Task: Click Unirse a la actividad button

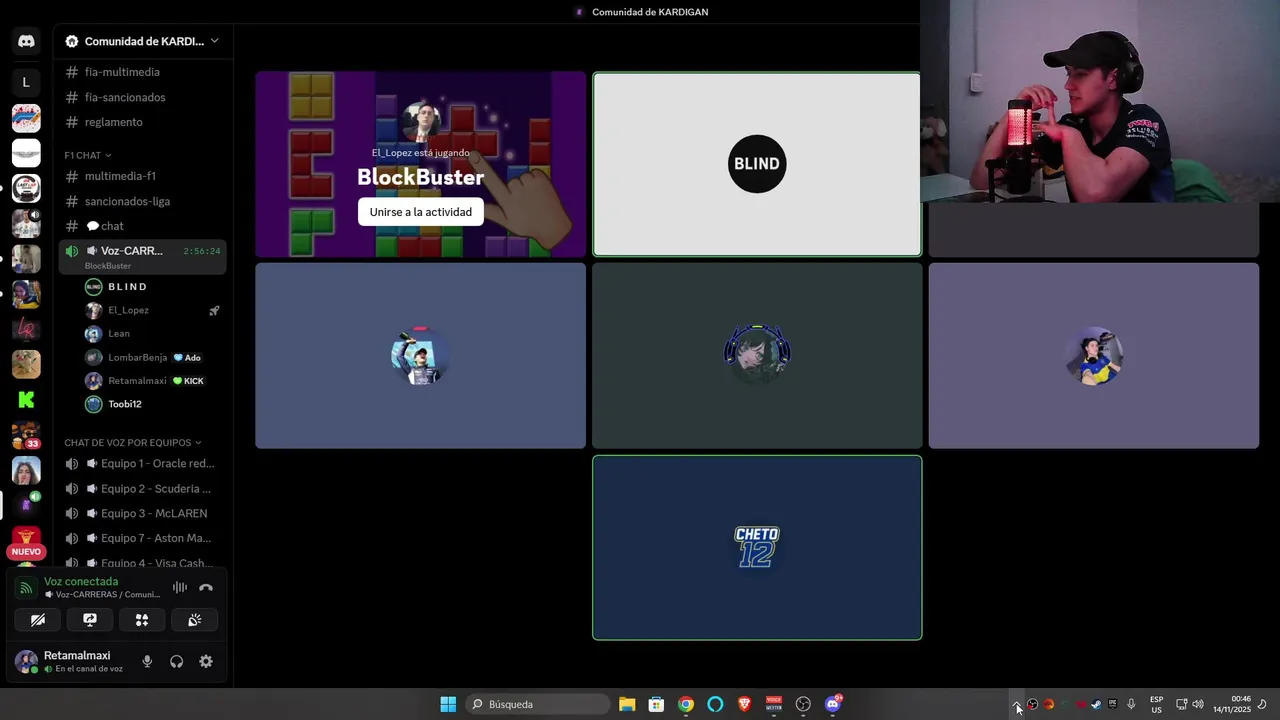Action: point(420,212)
